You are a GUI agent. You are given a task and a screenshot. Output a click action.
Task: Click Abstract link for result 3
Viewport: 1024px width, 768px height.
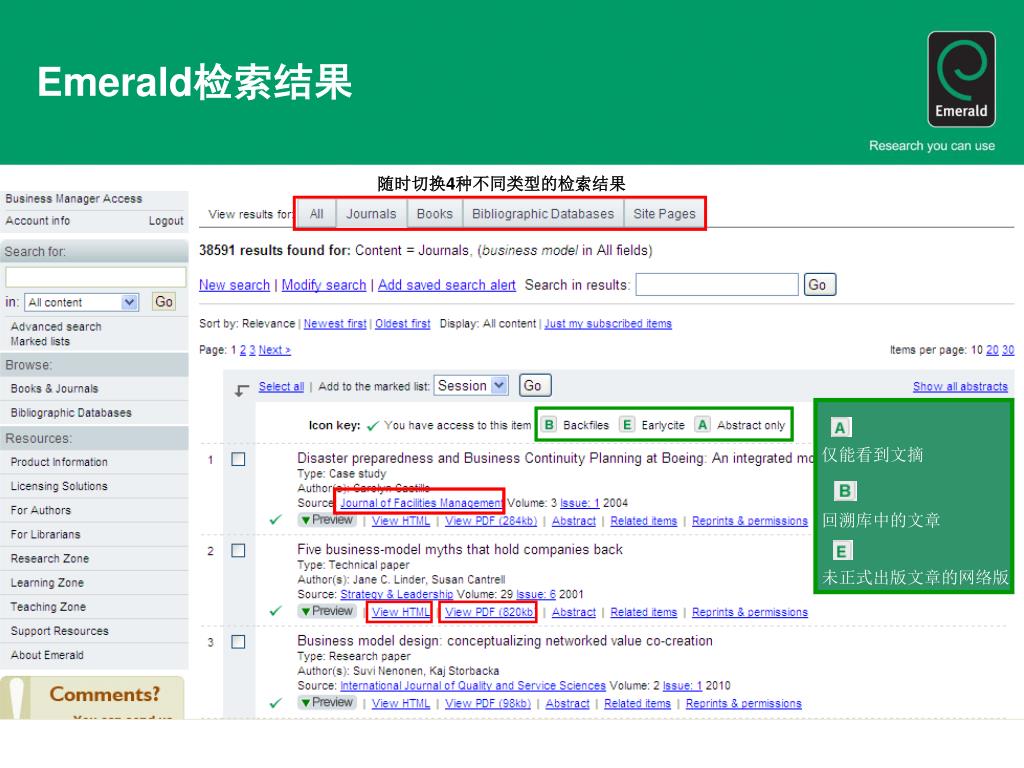tap(568, 703)
